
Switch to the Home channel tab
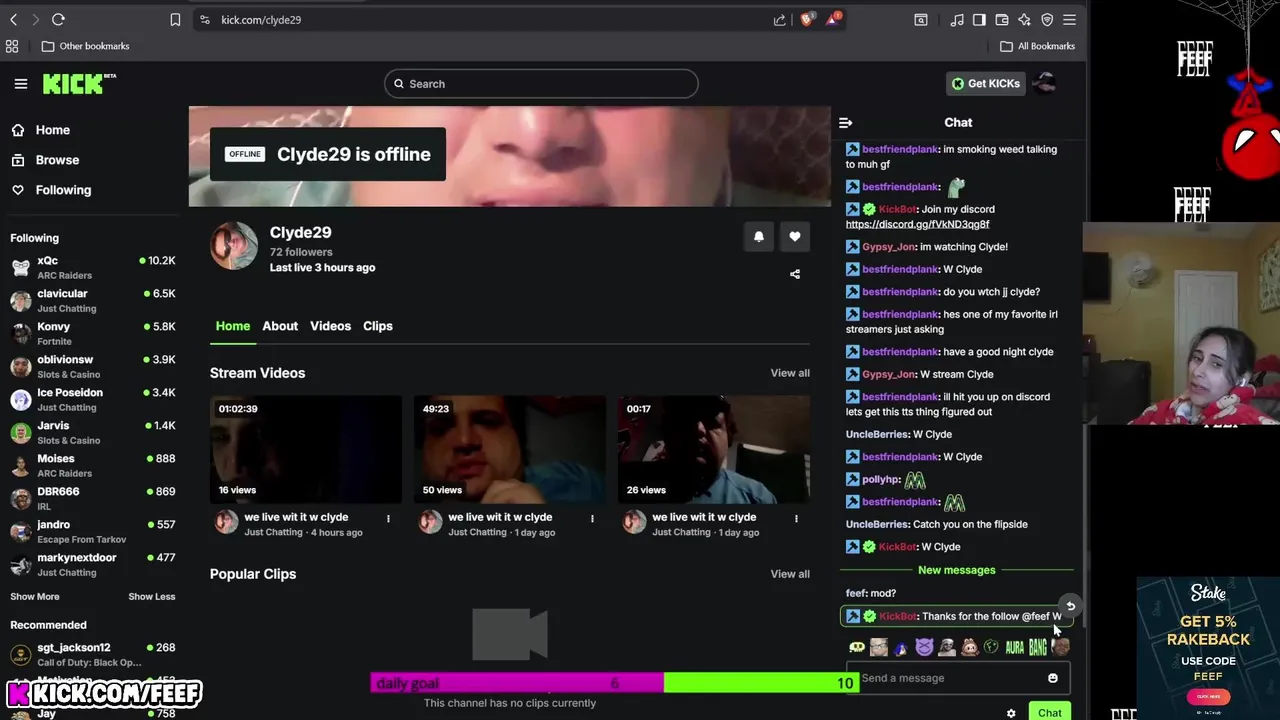pos(233,326)
